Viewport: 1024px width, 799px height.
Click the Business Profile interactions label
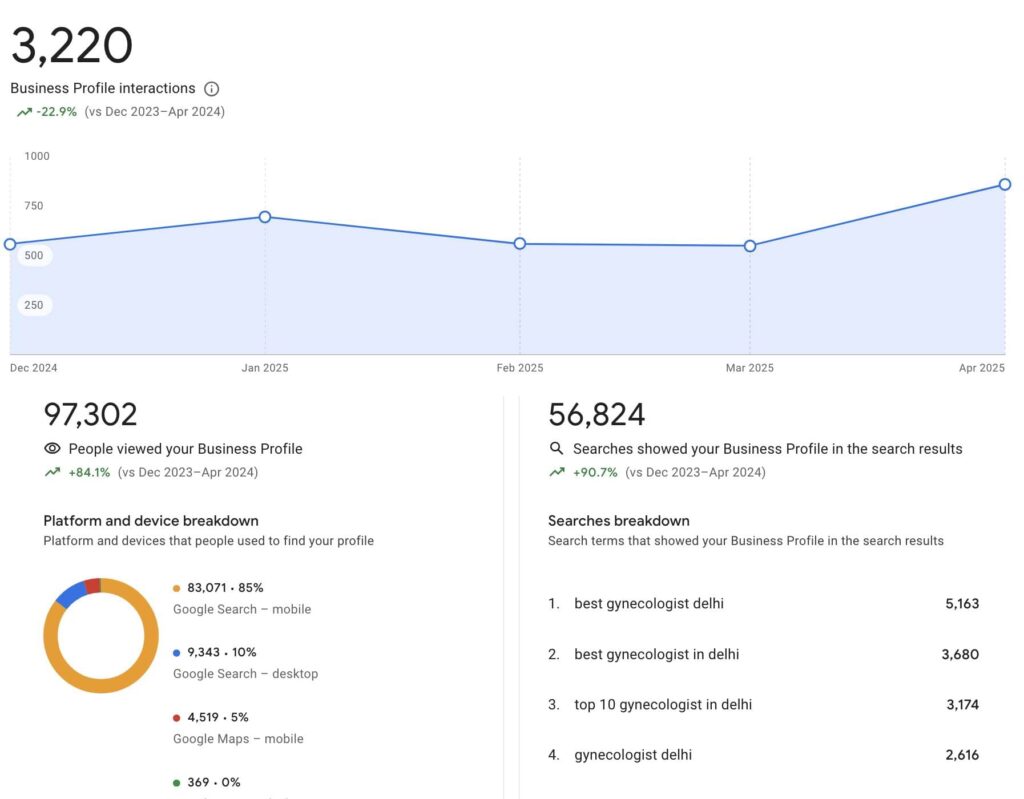pos(103,88)
